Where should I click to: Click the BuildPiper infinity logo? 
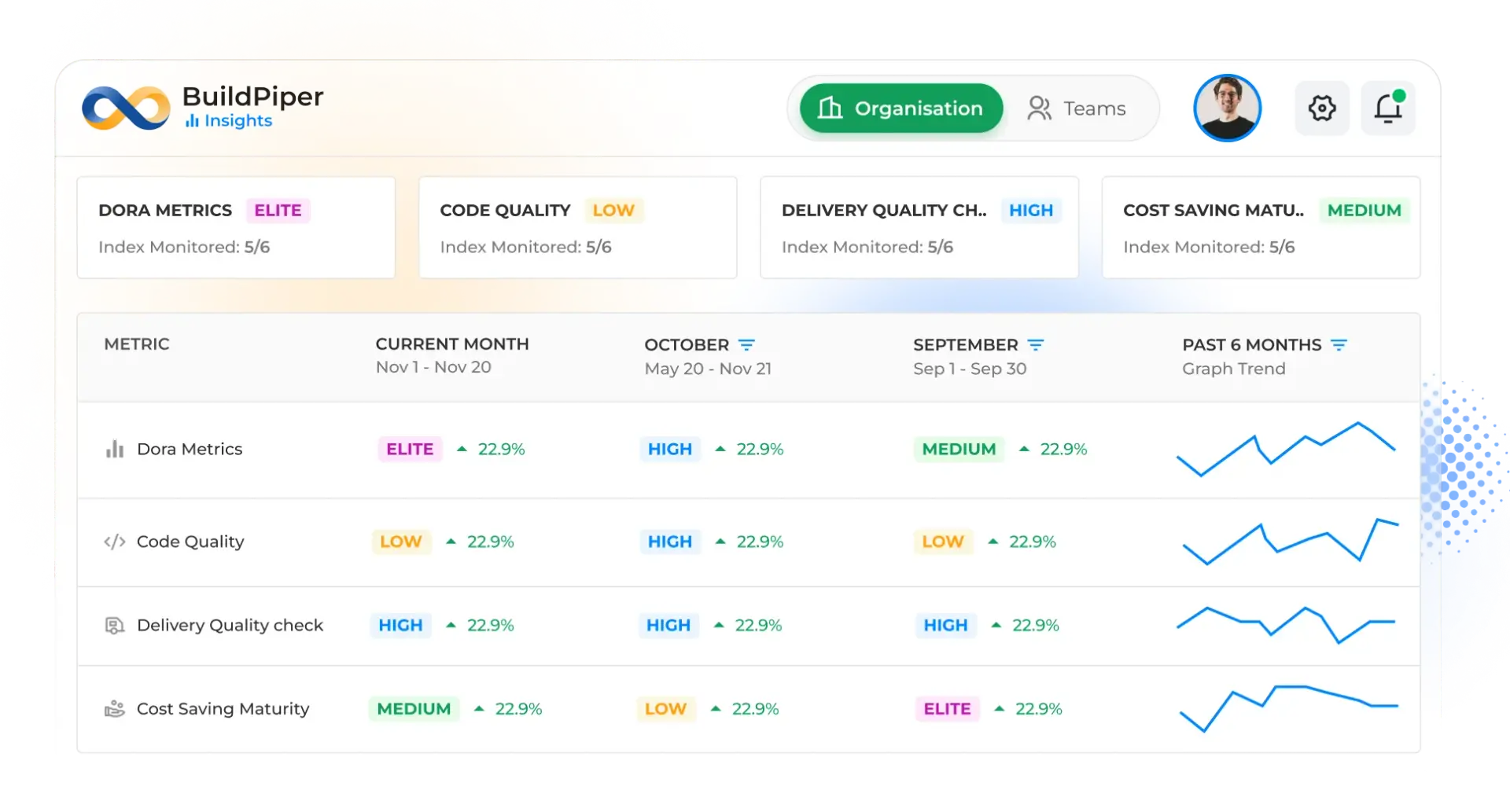[x=126, y=108]
